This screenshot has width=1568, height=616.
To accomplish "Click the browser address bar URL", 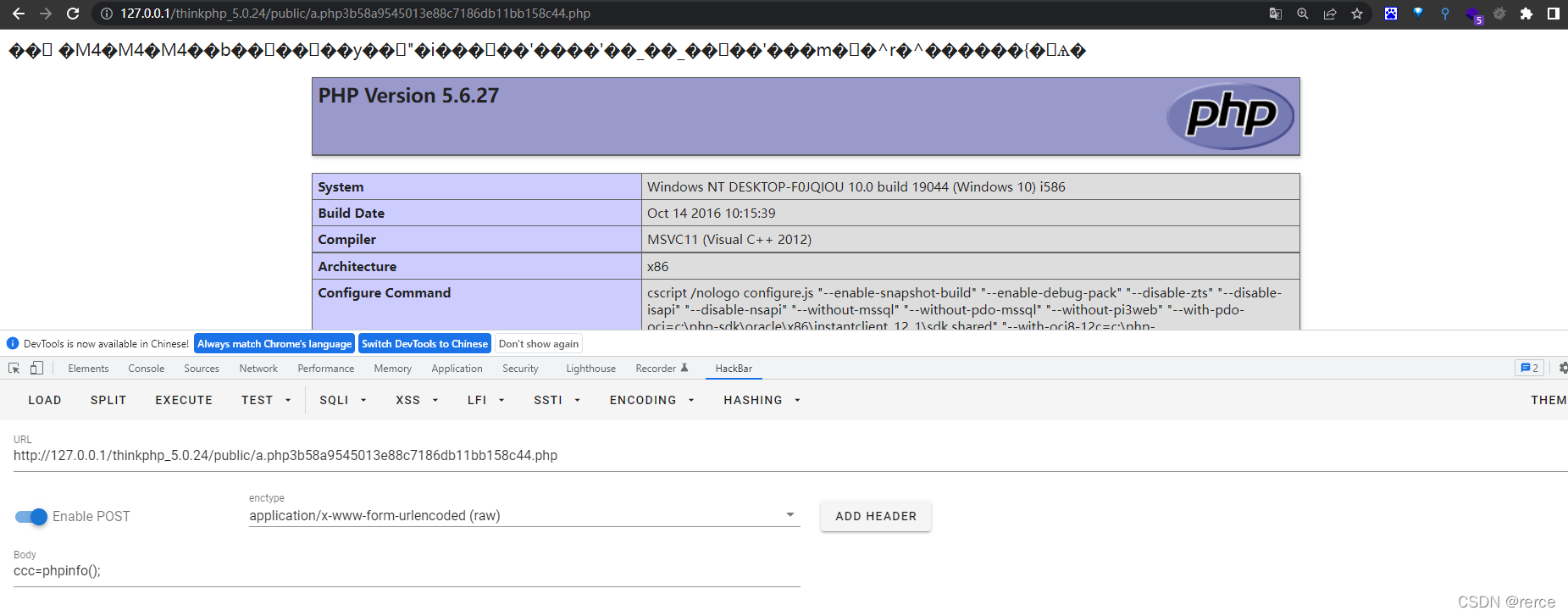I will [356, 14].
